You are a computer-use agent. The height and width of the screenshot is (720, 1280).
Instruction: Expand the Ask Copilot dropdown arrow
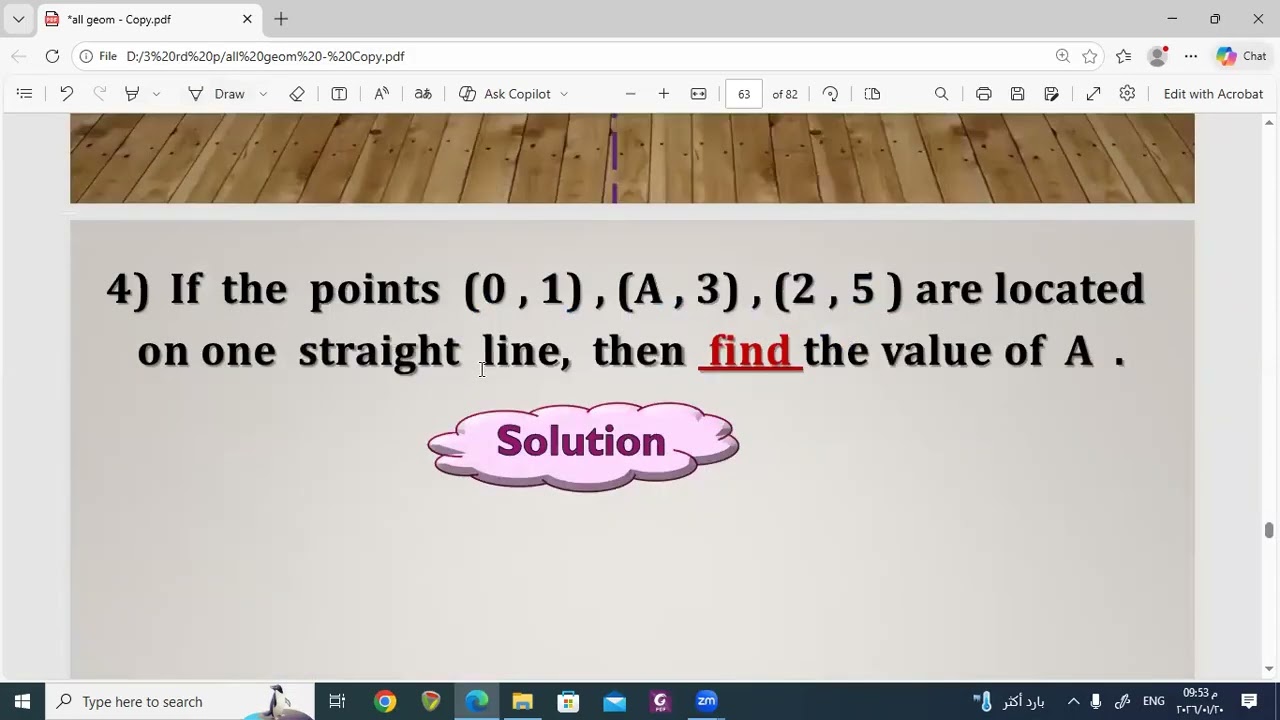point(564,94)
